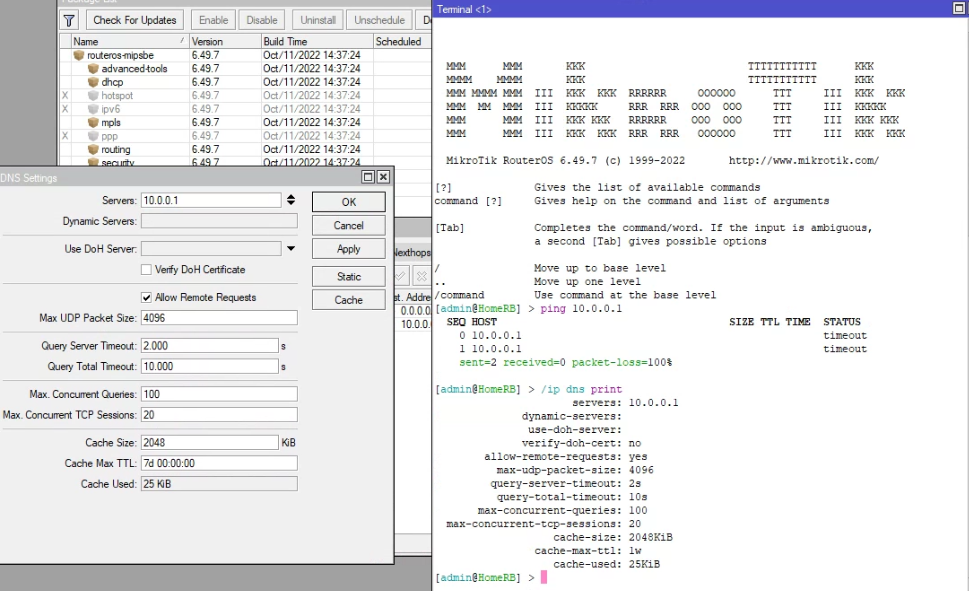This screenshot has width=969, height=591.
Task: Select the dhcp package icon
Action: [93, 82]
